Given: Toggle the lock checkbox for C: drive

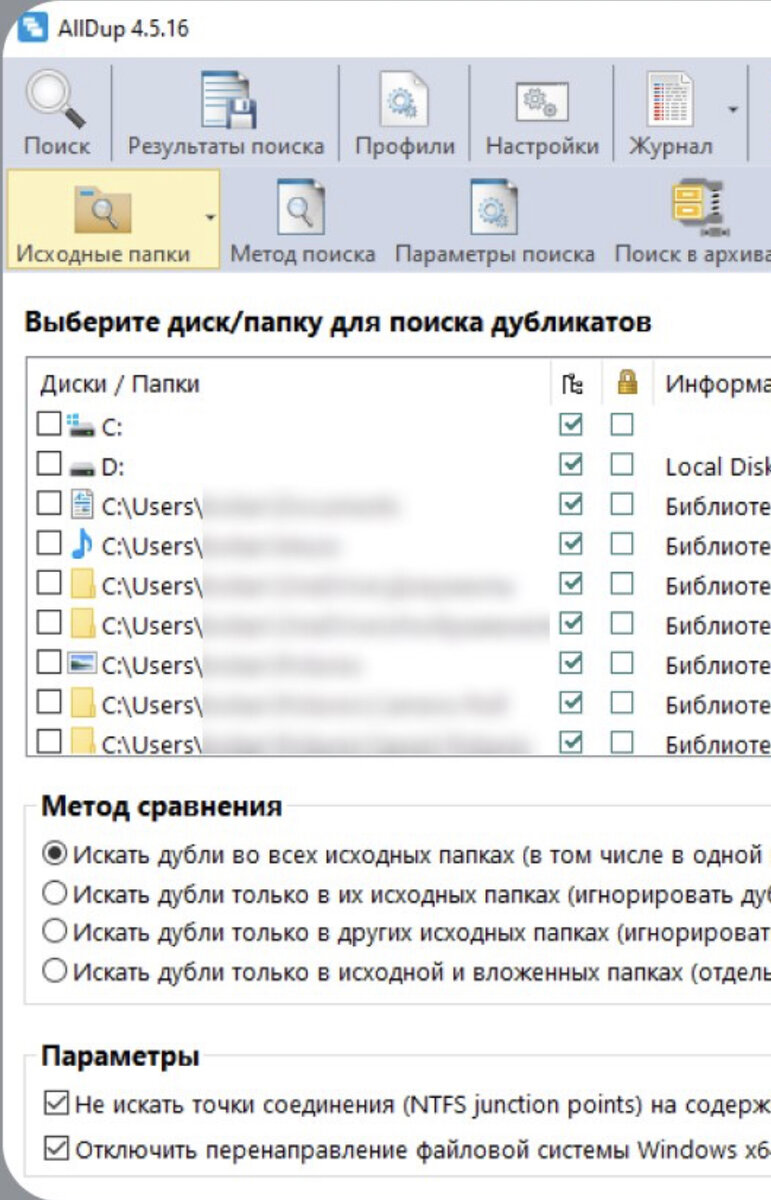Looking at the screenshot, I should 623,426.
